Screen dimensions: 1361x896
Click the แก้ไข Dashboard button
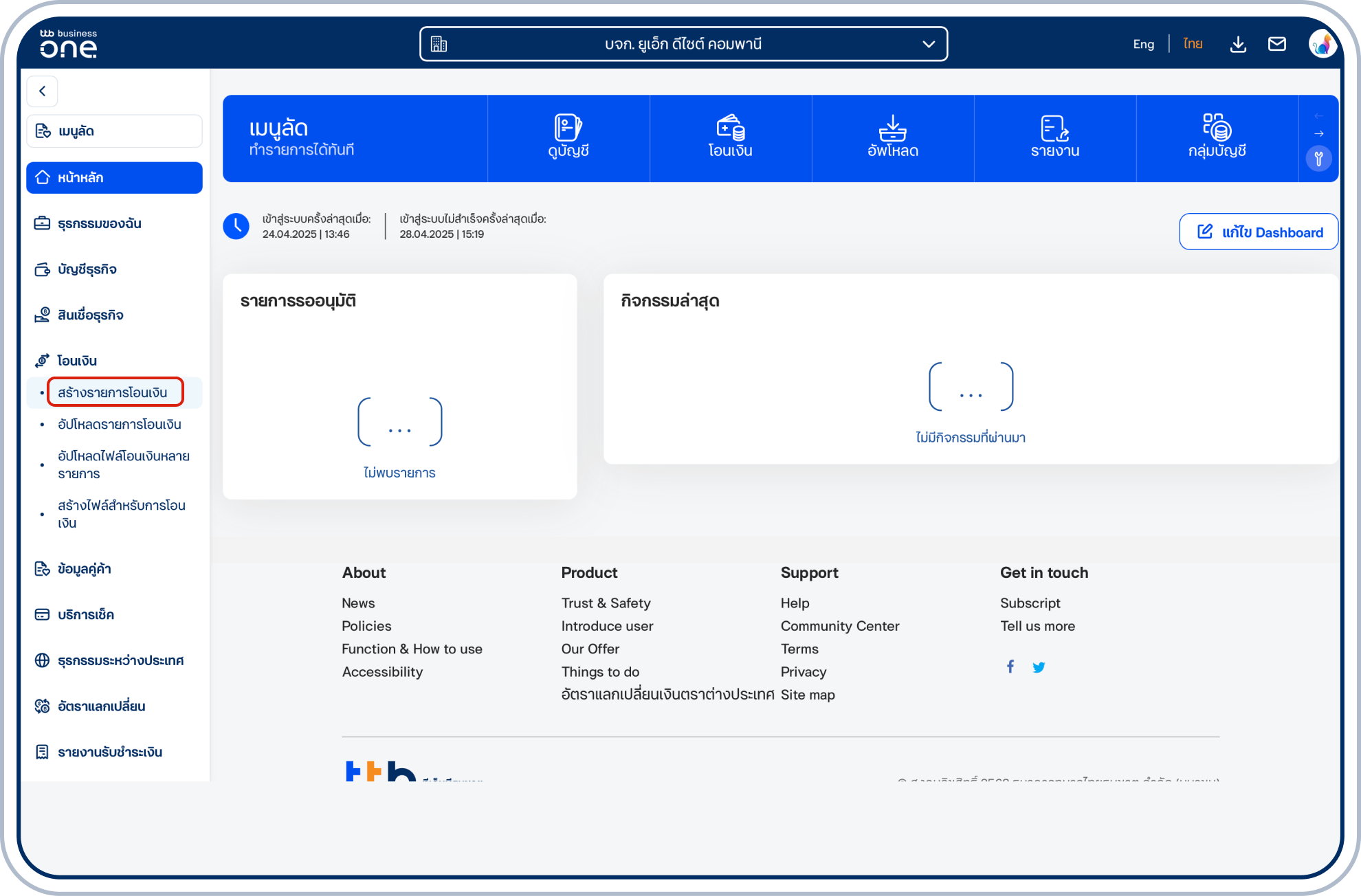coord(1258,232)
